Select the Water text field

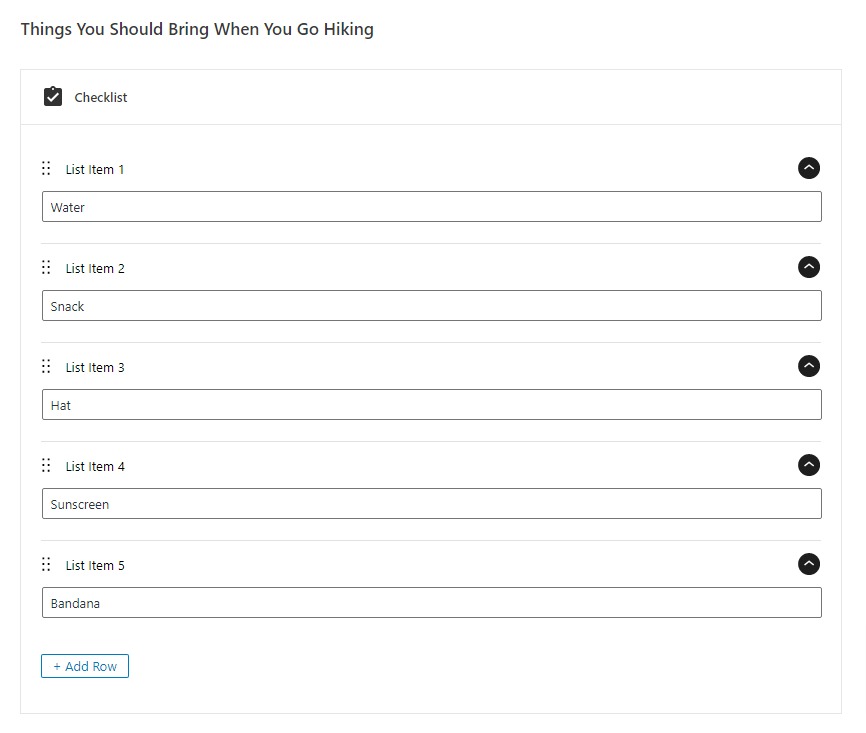430,206
